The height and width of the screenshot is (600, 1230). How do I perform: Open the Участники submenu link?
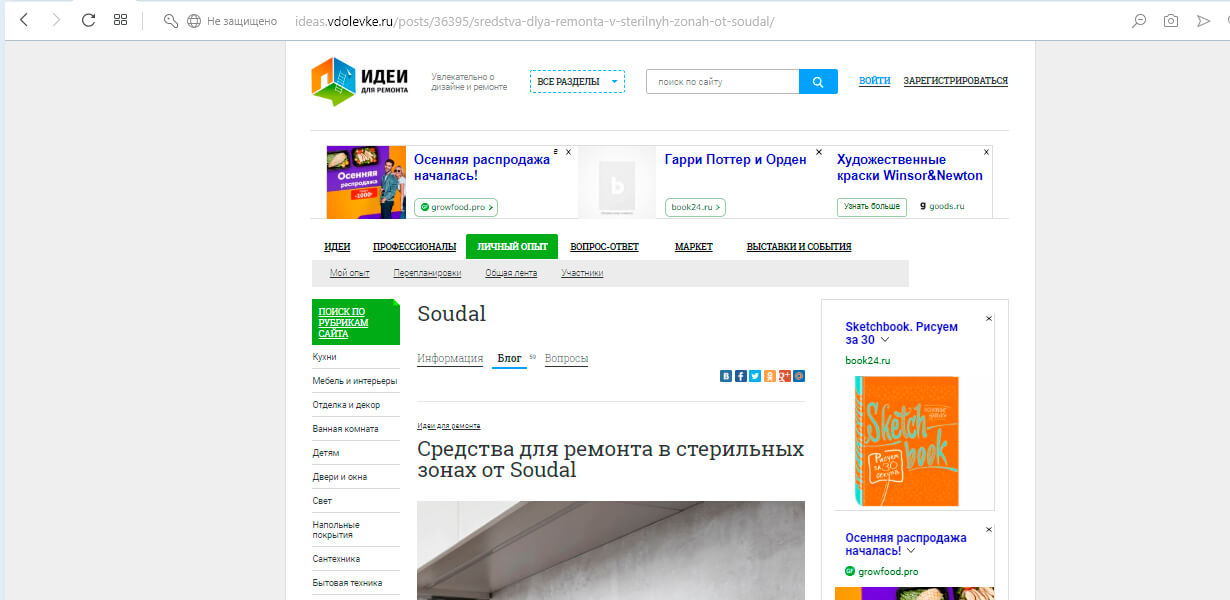coord(582,273)
